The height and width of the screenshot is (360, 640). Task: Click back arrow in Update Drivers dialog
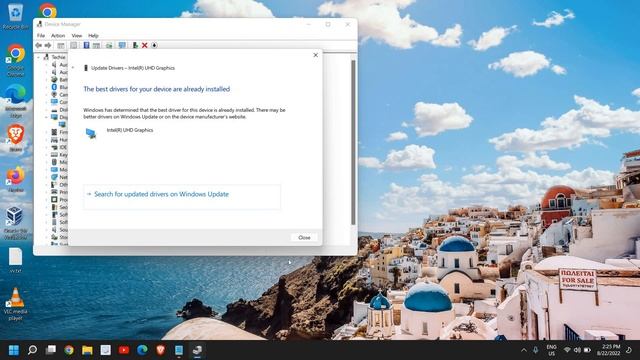pos(73,68)
